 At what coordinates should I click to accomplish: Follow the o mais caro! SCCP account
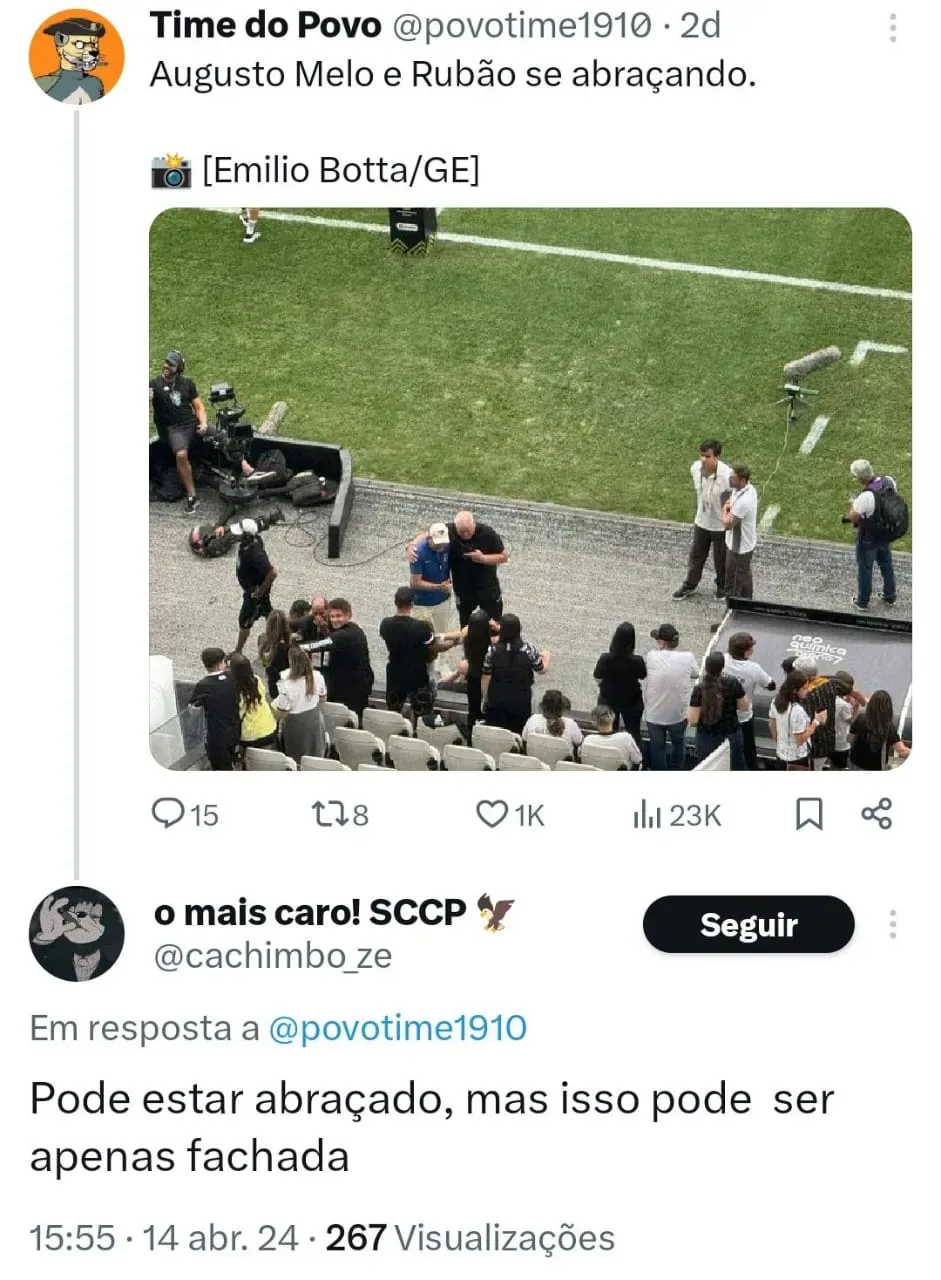coord(748,924)
